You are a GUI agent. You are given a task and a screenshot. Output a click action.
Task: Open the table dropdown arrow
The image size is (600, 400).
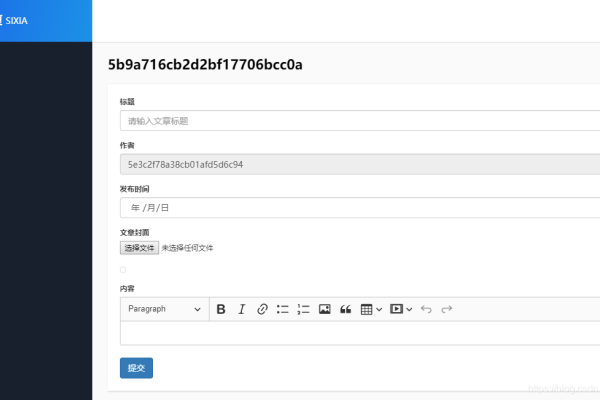[x=379, y=309]
